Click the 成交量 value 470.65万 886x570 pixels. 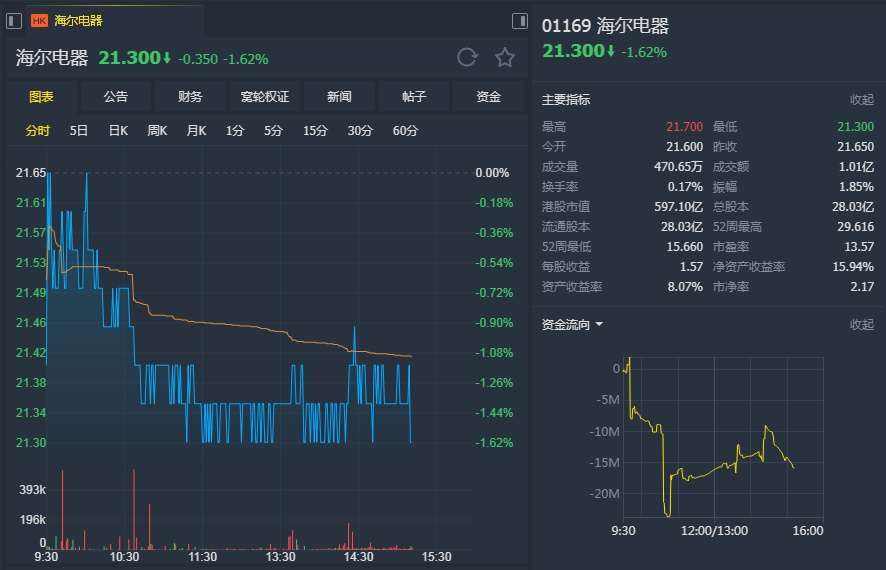pyautogui.click(x=678, y=167)
